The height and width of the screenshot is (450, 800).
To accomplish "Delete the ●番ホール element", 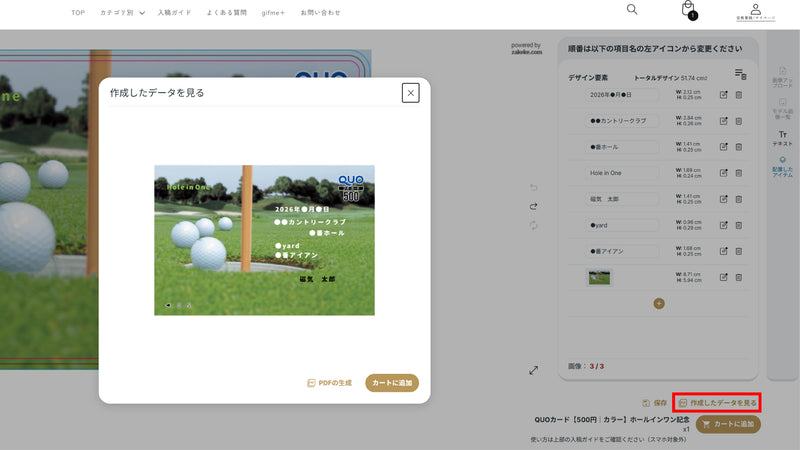I will tap(738, 147).
